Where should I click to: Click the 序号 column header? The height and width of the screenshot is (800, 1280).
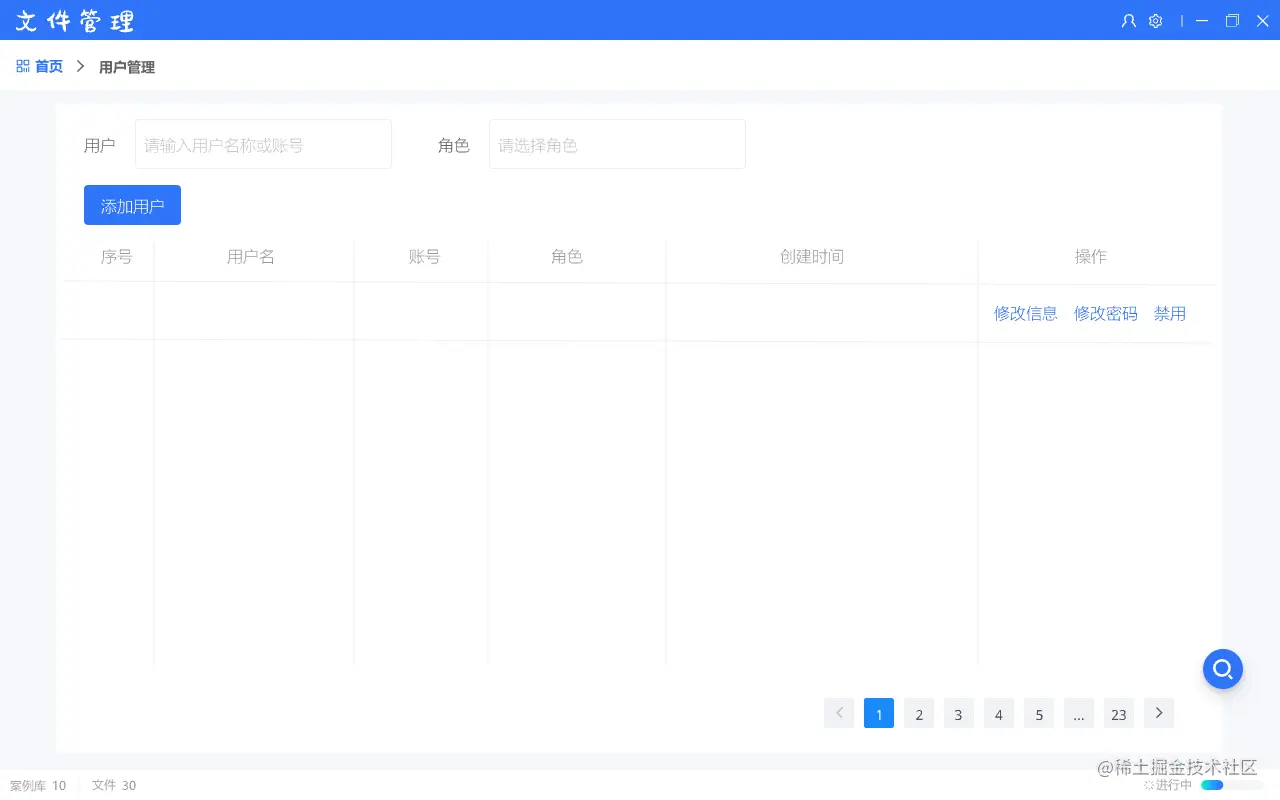pyautogui.click(x=116, y=257)
